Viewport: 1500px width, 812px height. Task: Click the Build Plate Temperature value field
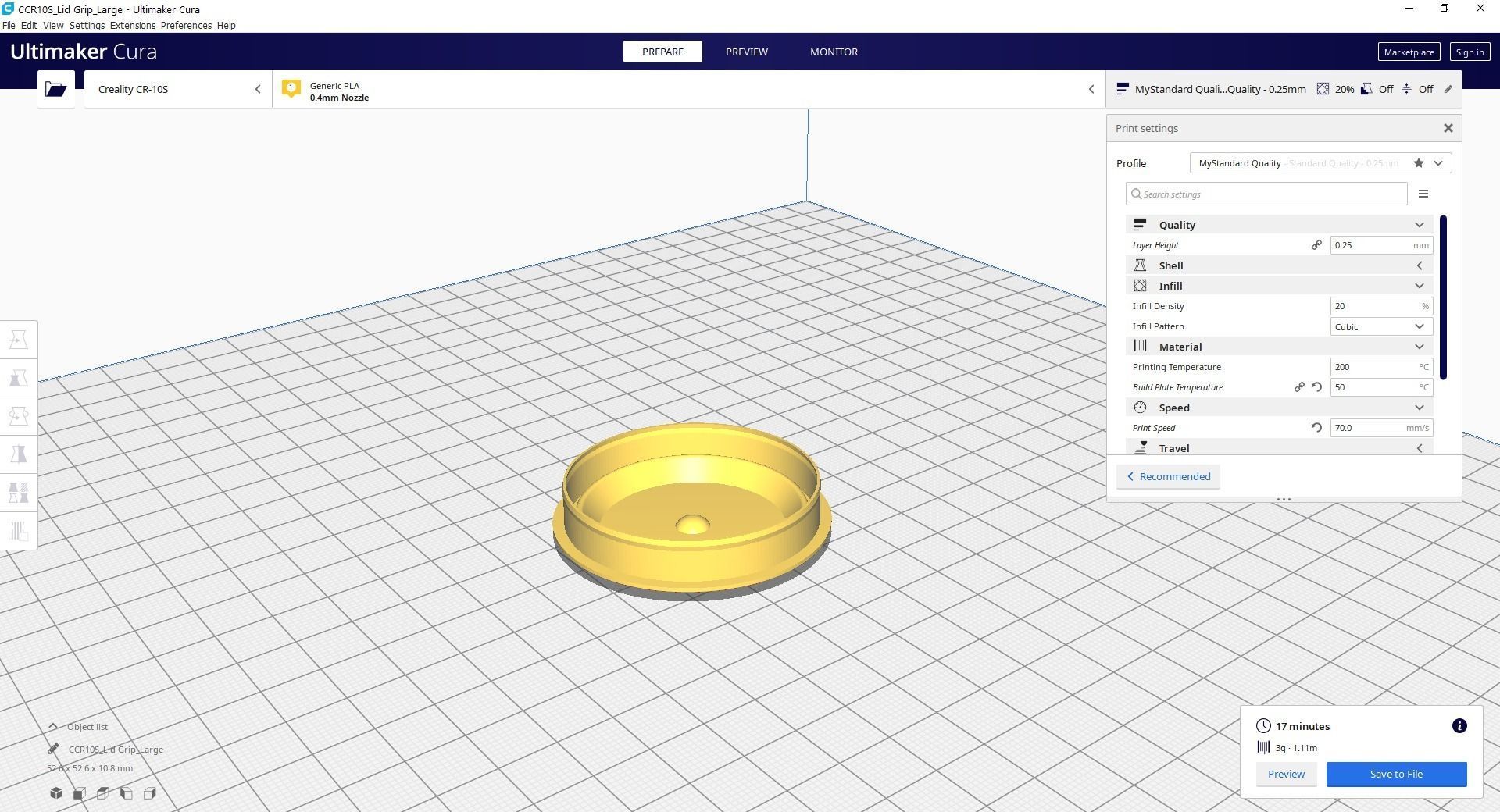[1381, 387]
